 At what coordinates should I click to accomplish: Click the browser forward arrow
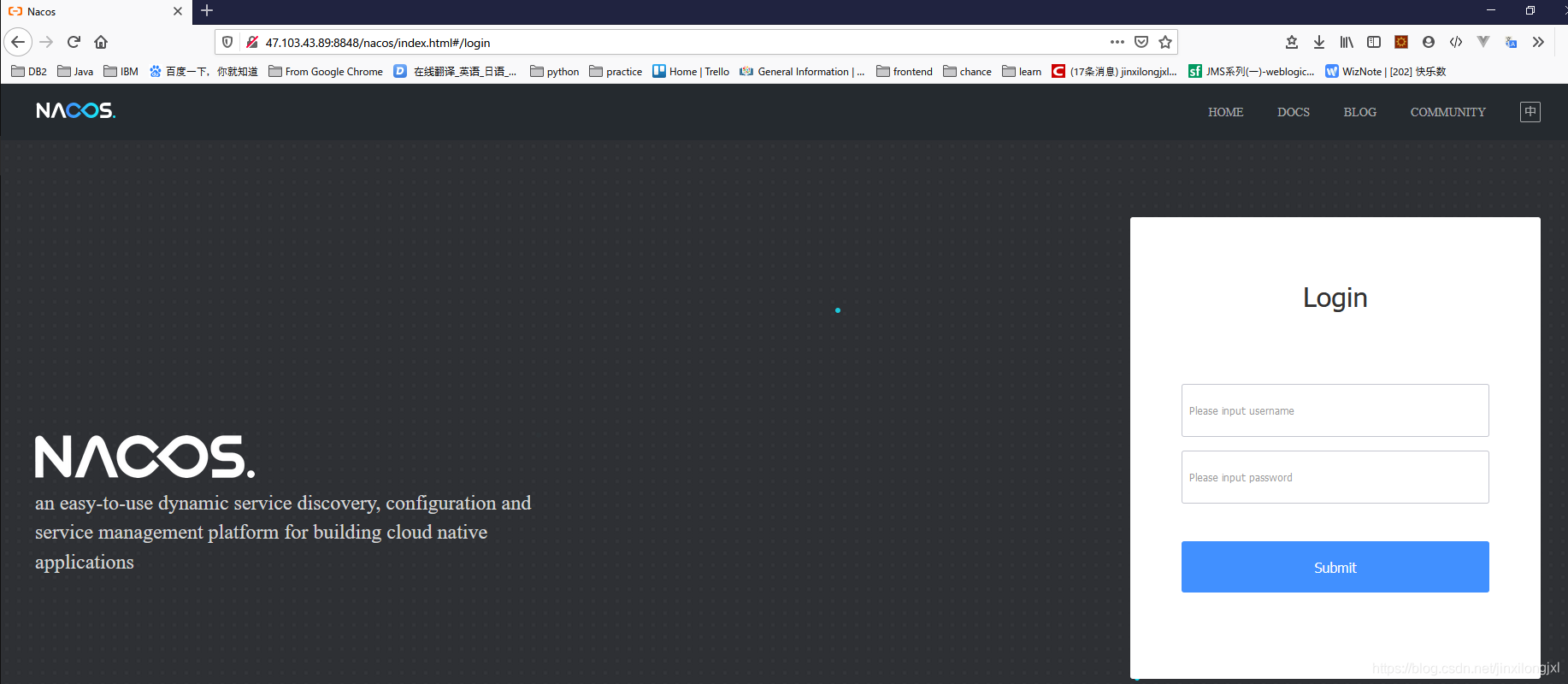tap(46, 42)
